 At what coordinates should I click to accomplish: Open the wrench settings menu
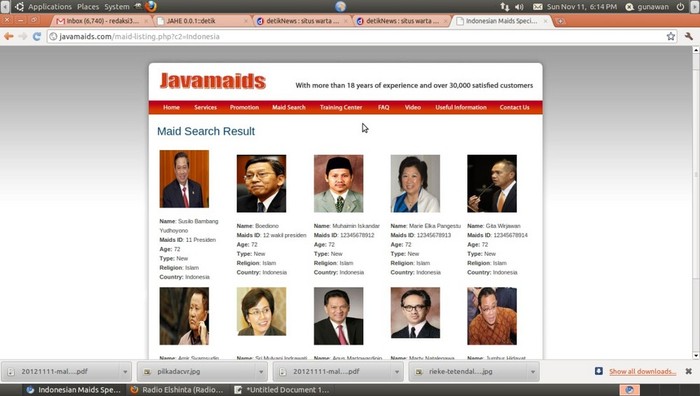click(x=689, y=37)
